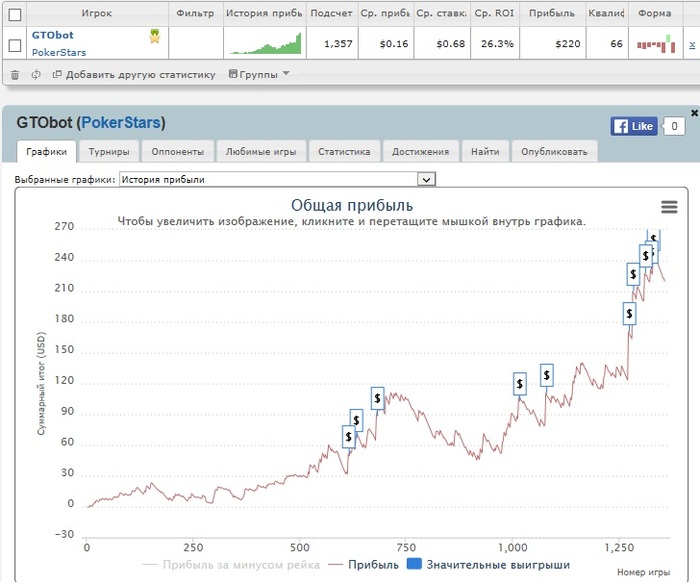Remove the GTObot row with x

pos(692,44)
